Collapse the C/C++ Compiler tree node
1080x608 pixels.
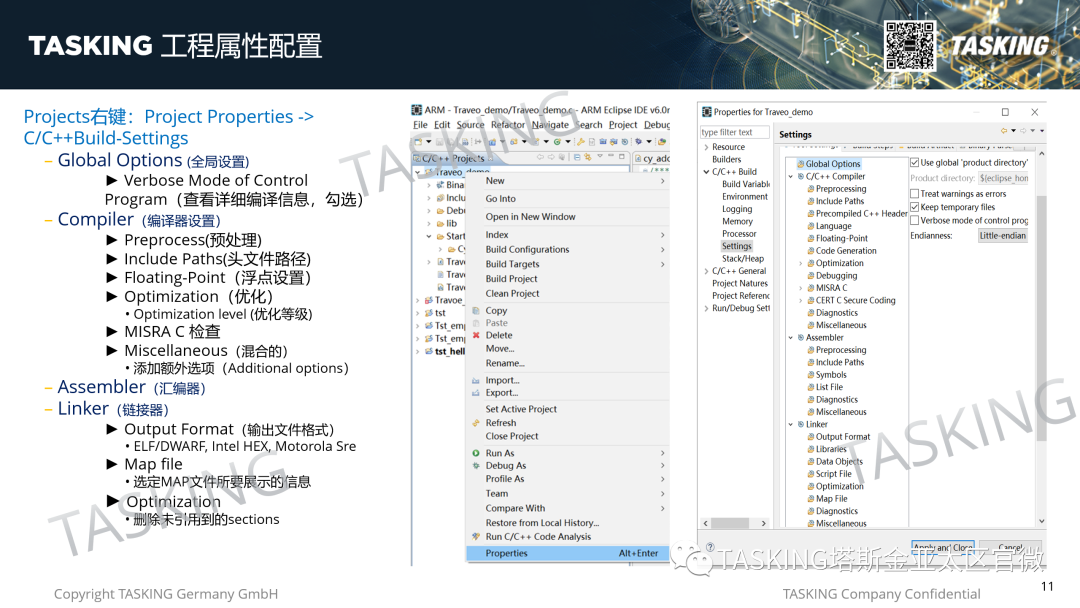791,176
